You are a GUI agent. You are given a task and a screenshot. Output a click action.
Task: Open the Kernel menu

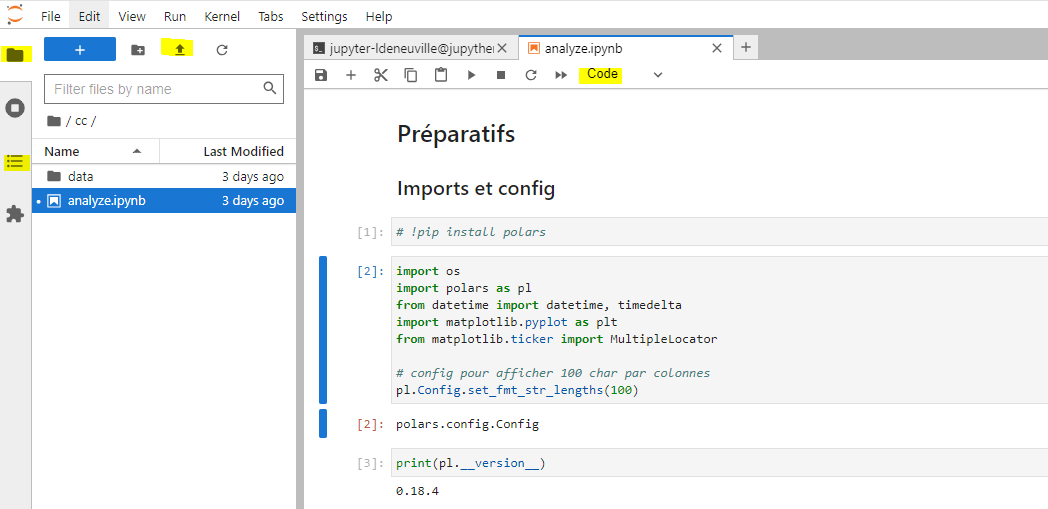point(221,17)
